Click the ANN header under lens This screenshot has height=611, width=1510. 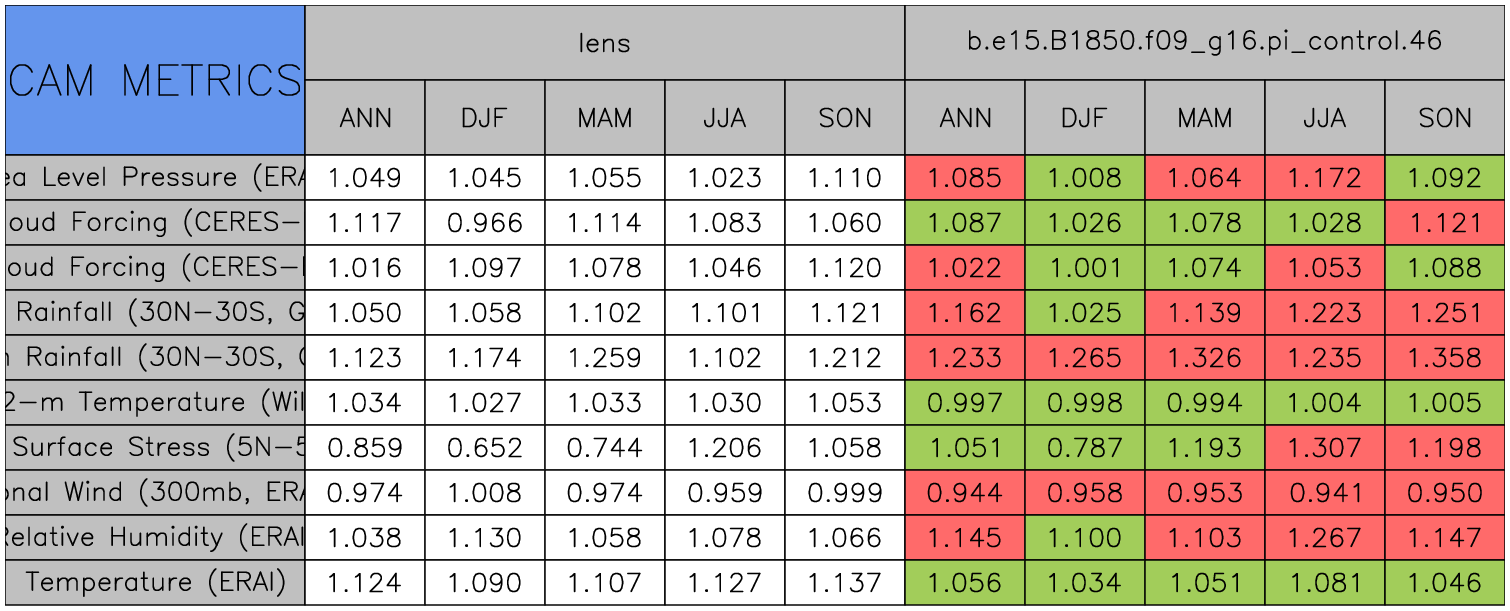(365, 118)
